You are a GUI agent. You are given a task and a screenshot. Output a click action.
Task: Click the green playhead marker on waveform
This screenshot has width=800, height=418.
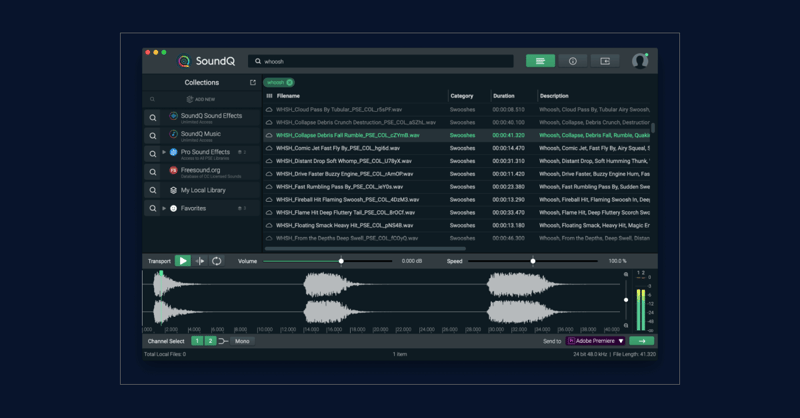click(x=161, y=274)
